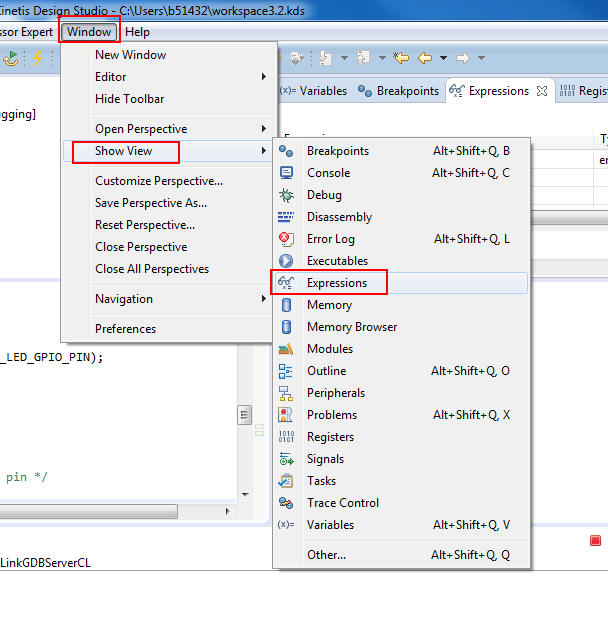Click editor scrollbar down arrow
The image size is (608, 620).
245,494
